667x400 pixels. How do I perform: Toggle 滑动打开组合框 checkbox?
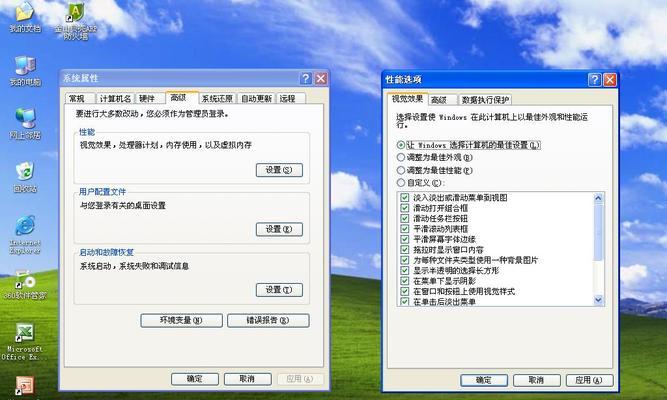click(405, 208)
